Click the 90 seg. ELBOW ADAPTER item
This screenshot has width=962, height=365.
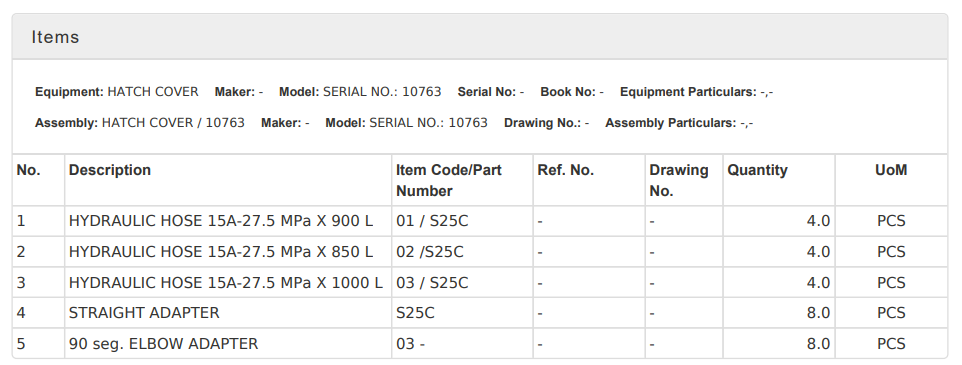pos(163,344)
